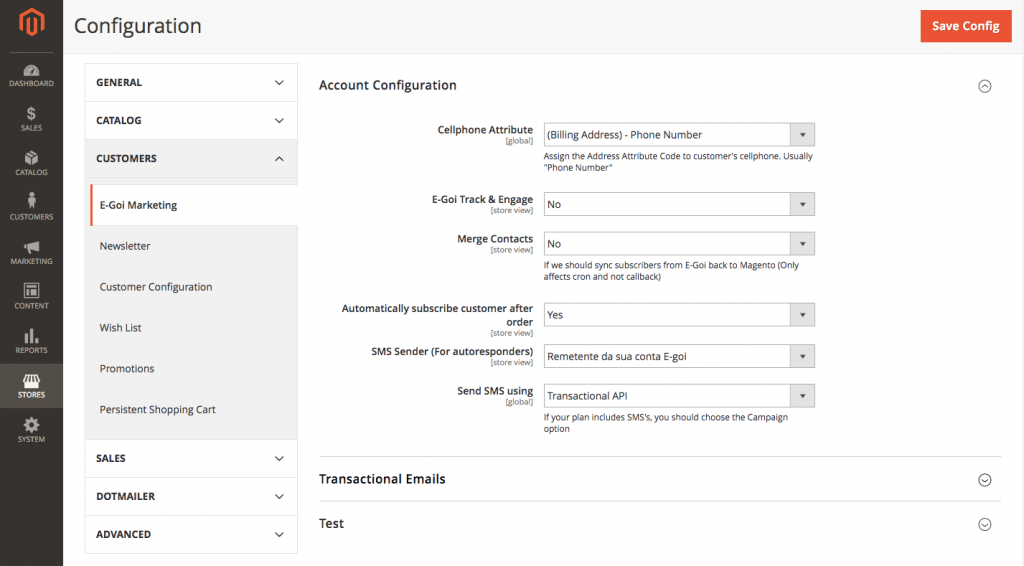Expand the GENERAL configuration tab
This screenshot has width=1024, height=566.
(190, 82)
